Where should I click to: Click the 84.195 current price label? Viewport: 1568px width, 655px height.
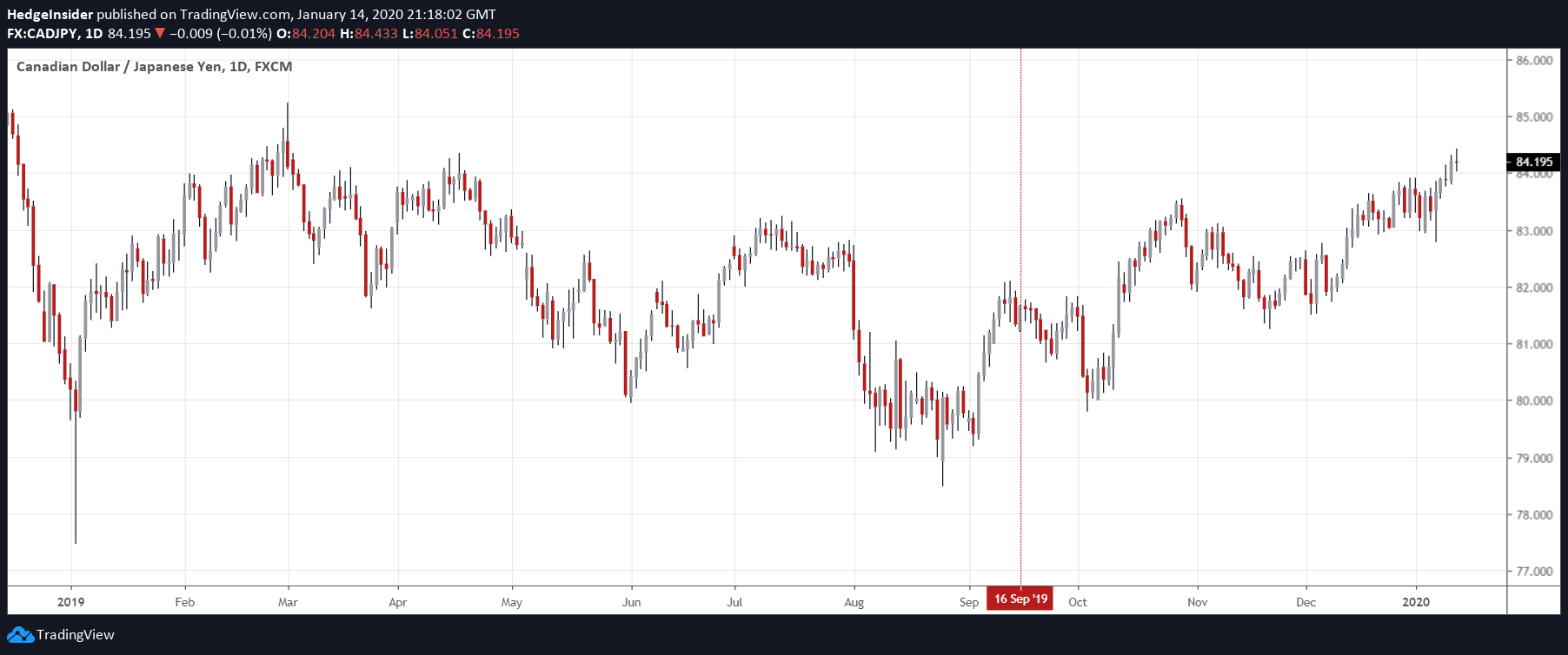coord(1534,162)
